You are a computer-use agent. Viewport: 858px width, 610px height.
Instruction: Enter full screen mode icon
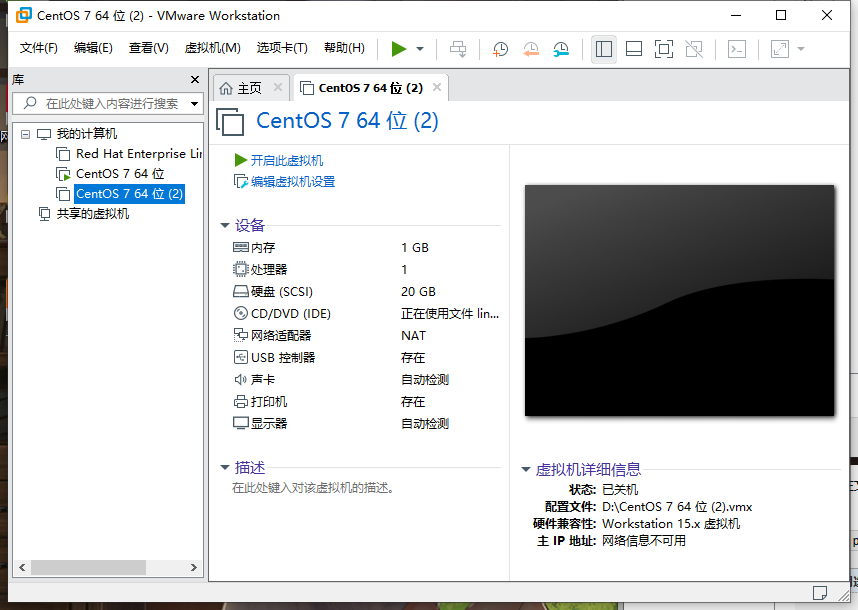point(664,49)
